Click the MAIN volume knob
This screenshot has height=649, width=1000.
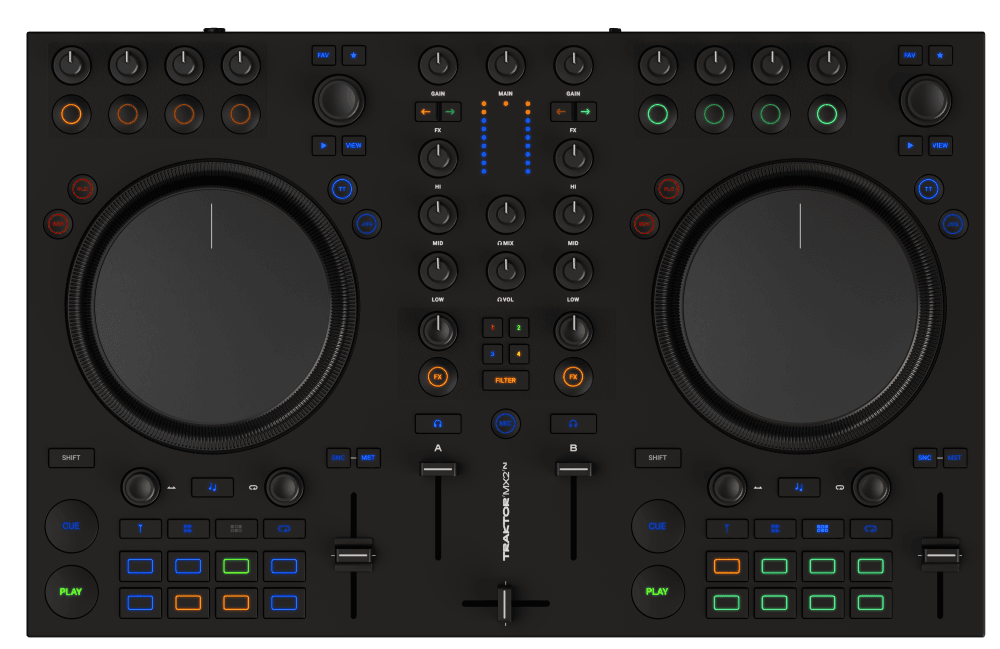(x=505, y=65)
